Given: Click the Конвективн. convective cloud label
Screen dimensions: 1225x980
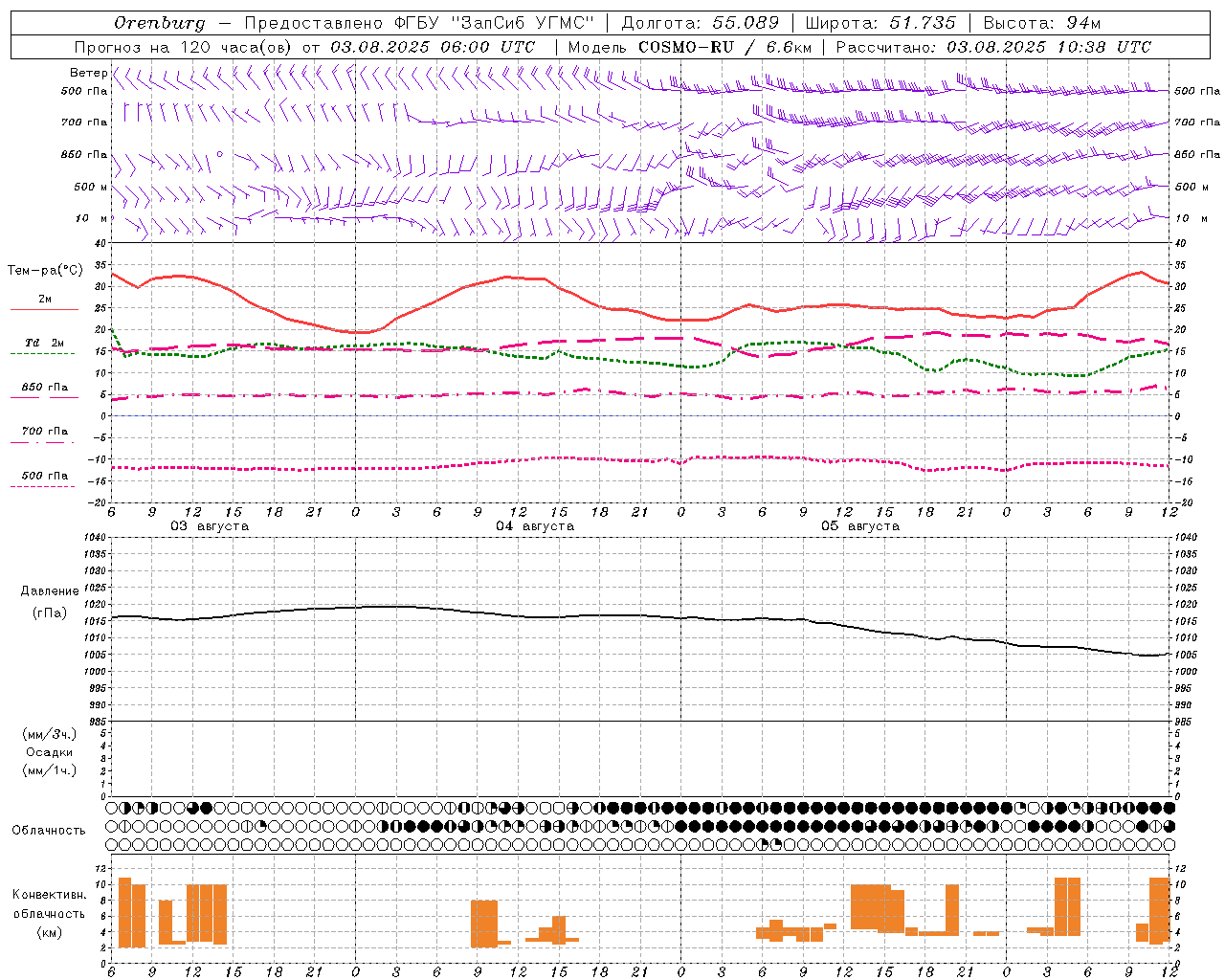Looking at the screenshot, I should click(50, 895).
